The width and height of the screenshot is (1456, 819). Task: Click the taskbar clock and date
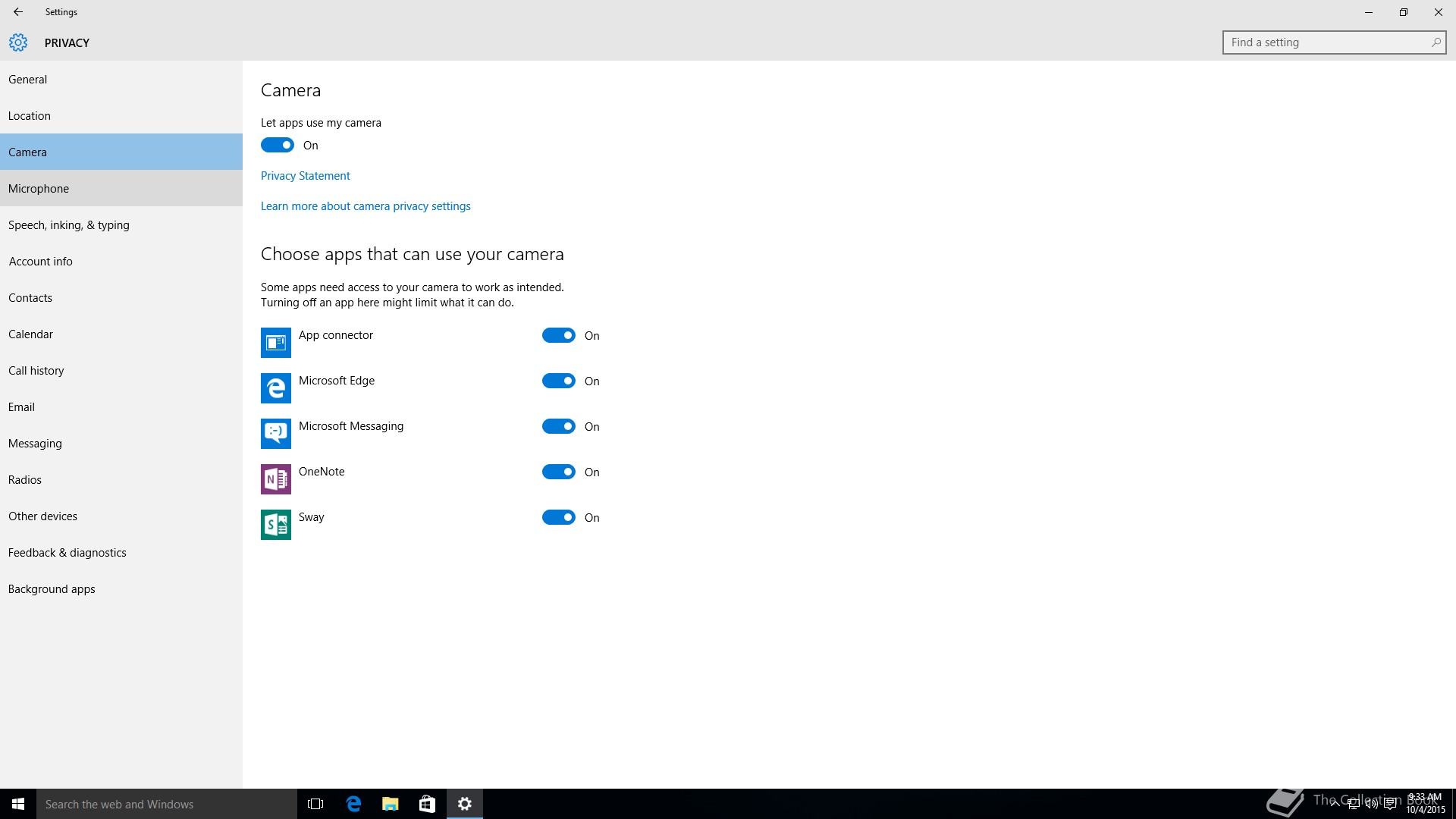[1426, 804]
